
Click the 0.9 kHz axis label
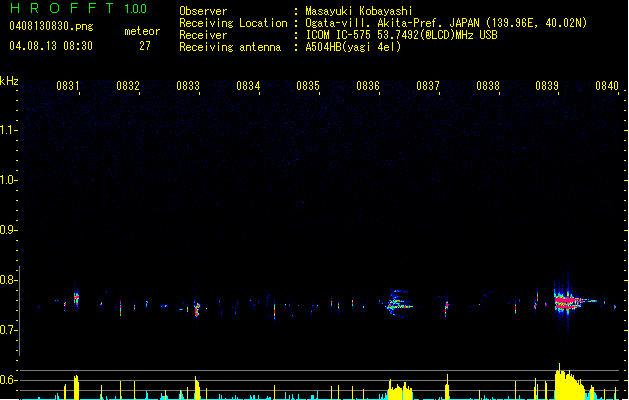[x=8, y=230]
